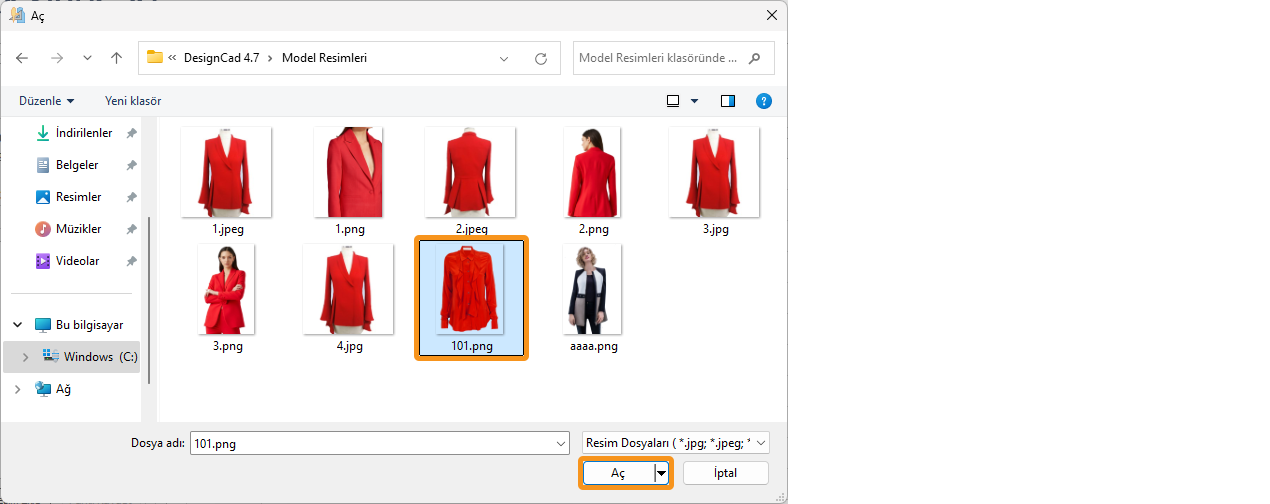Open the Düzenle menu
This screenshot has height=504, width=1270.
46,101
